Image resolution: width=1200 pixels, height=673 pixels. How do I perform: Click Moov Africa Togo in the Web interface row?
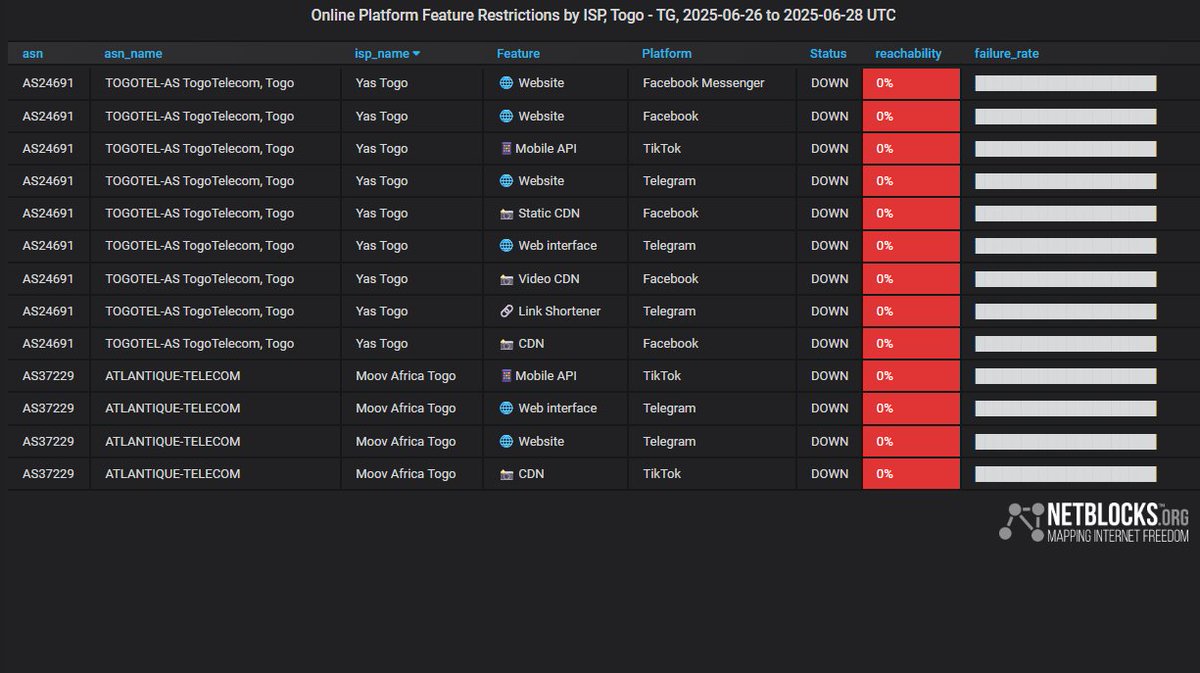tap(406, 408)
